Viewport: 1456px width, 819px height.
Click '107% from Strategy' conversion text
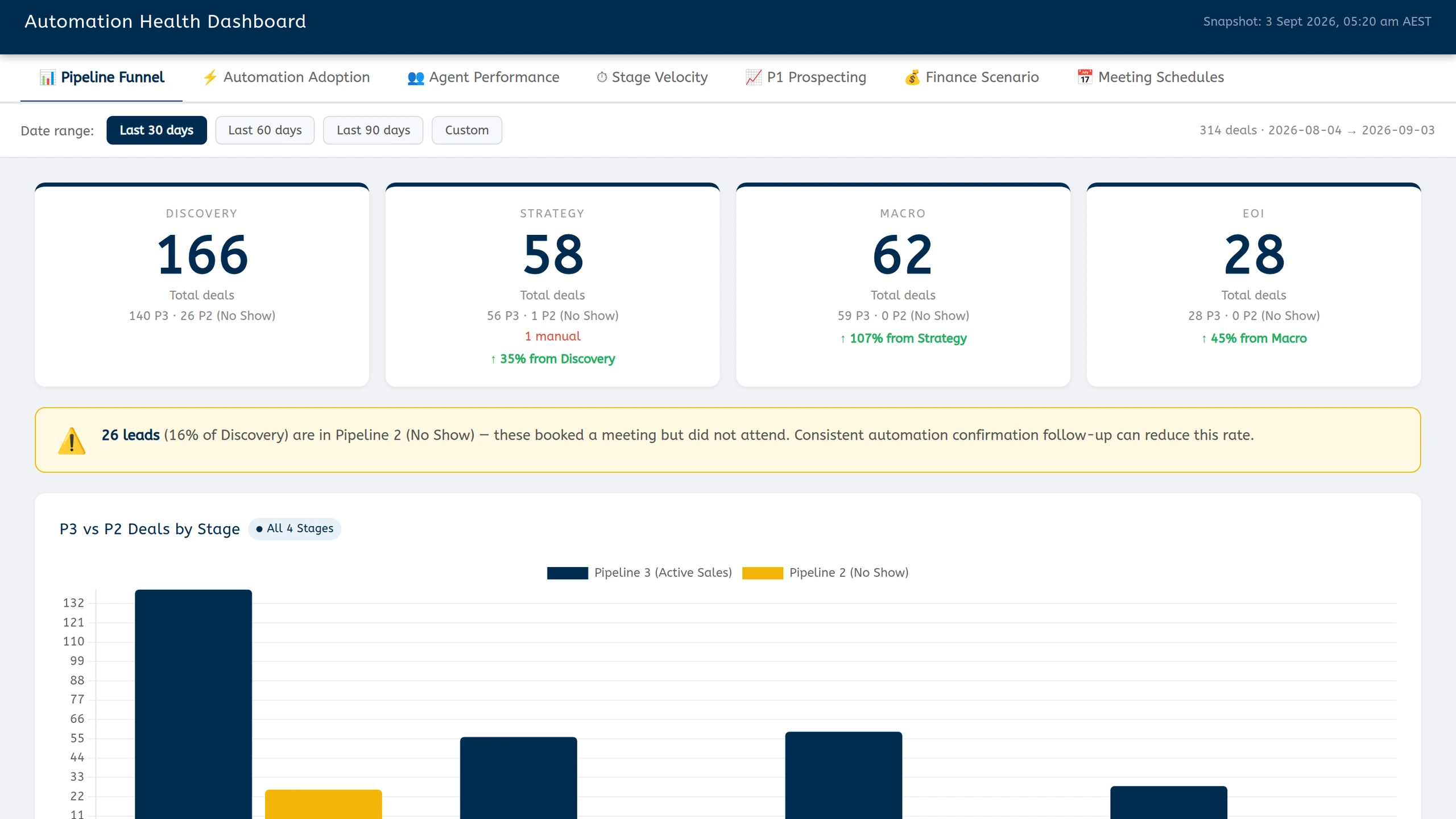click(x=903, y=338)
